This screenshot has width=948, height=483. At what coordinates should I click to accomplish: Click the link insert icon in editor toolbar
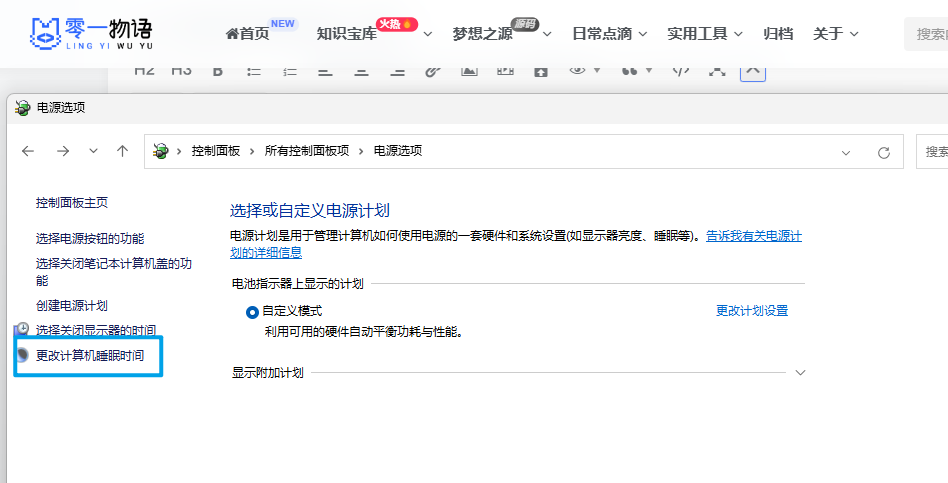[432, 71]
